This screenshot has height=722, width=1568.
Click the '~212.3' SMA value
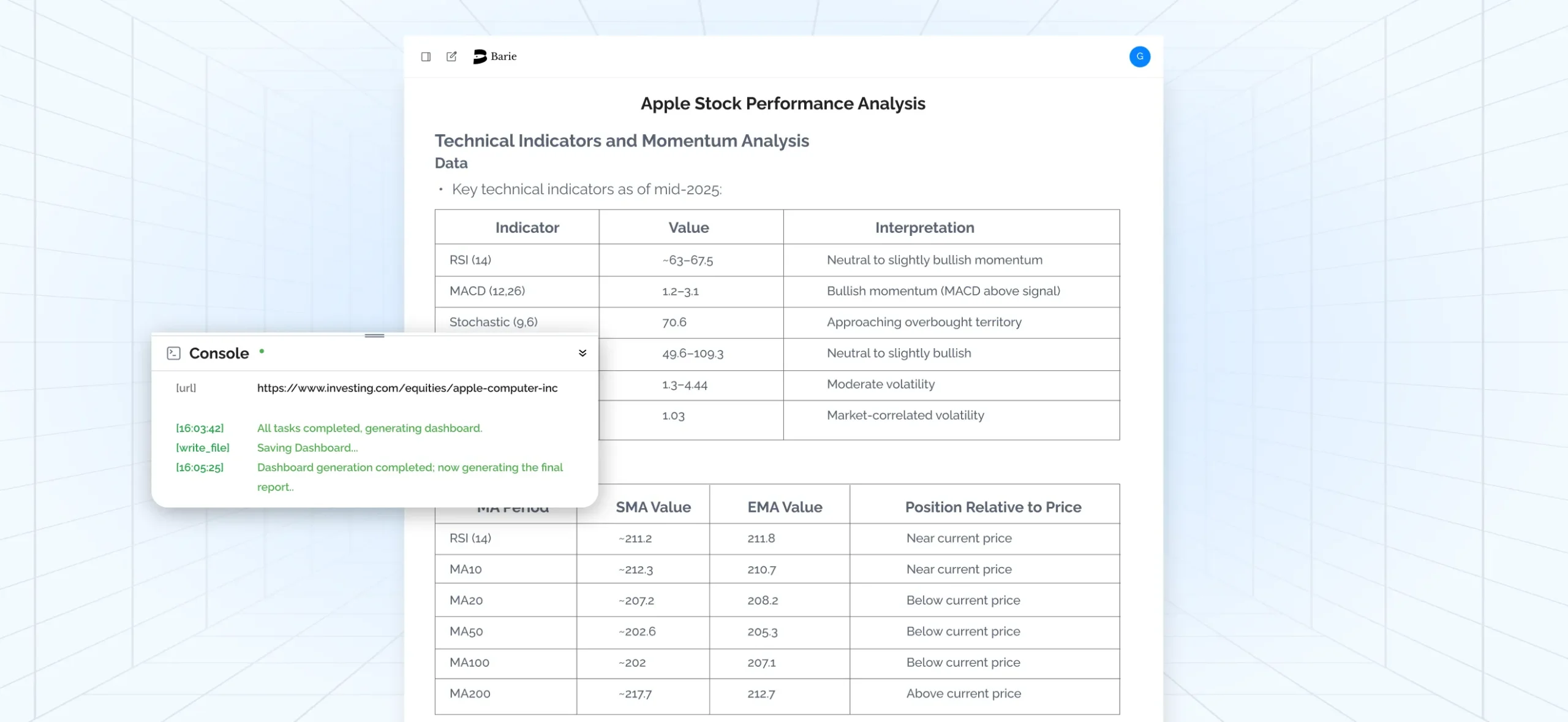pos(635,570)
